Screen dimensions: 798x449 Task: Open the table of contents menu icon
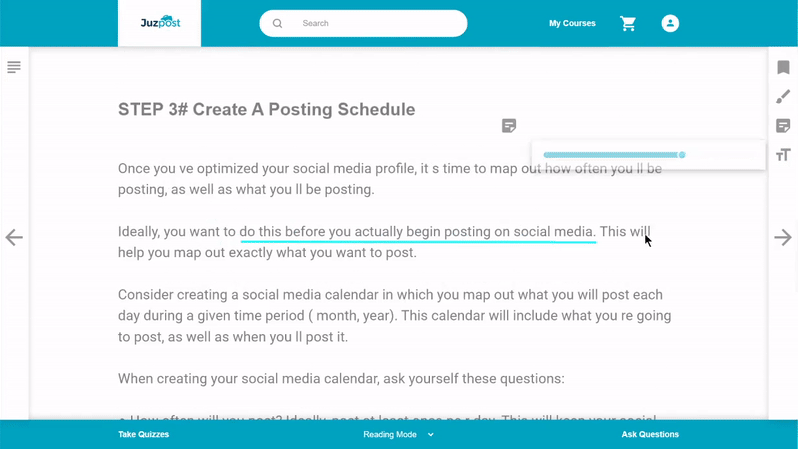14,67
